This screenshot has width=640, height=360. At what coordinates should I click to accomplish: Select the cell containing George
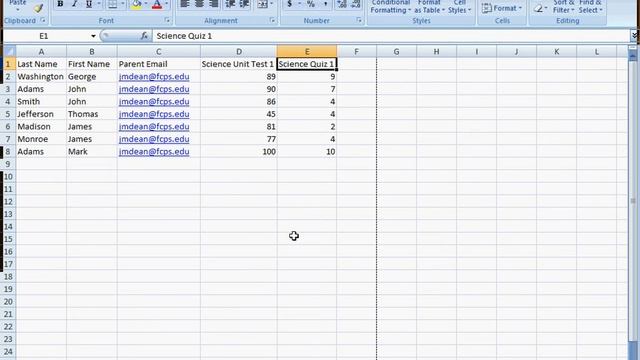(x=92, y=76)
